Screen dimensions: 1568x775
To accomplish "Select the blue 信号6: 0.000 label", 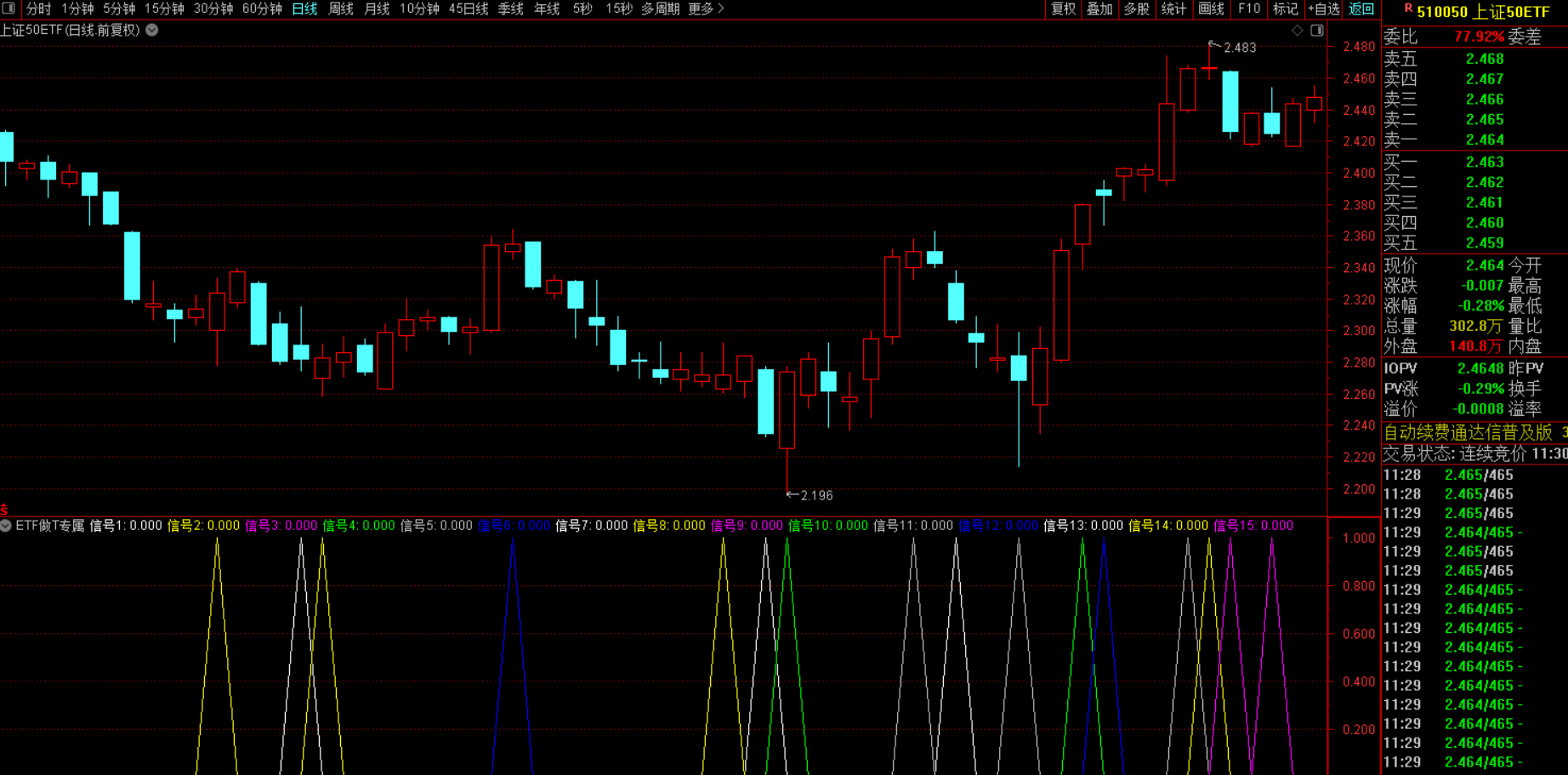I will click(x=514, y=526).
